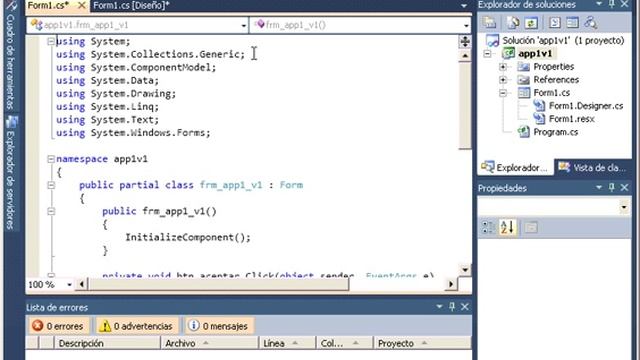Collapse the using directives region

tap(51, 41)
